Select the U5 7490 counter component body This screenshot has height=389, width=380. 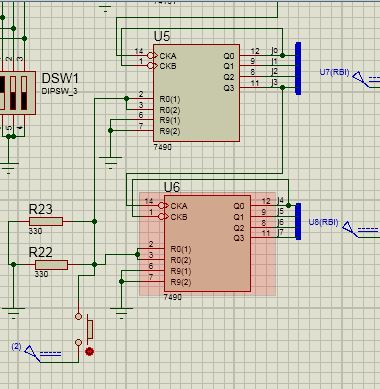[x=196, y=93]
